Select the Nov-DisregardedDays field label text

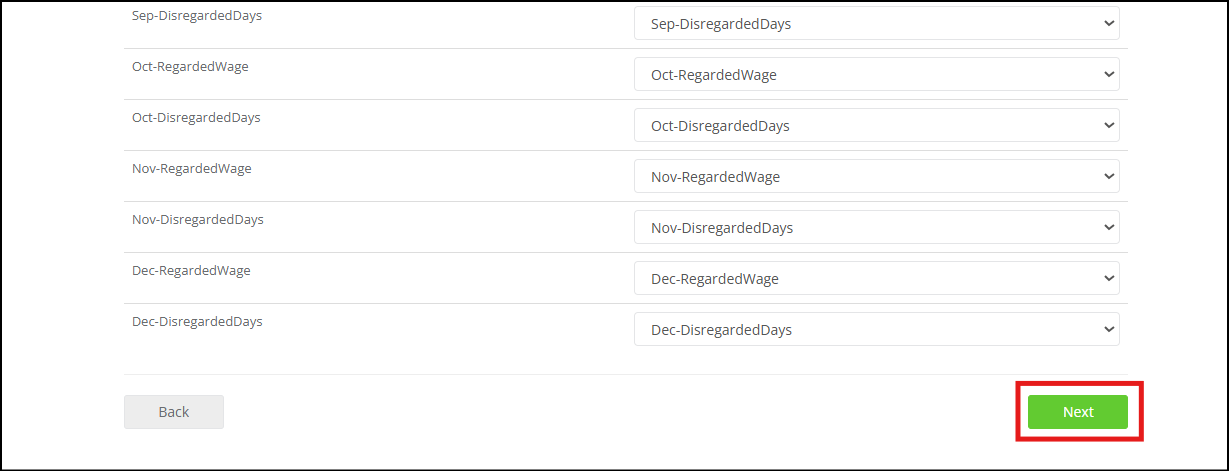point(198,220)
